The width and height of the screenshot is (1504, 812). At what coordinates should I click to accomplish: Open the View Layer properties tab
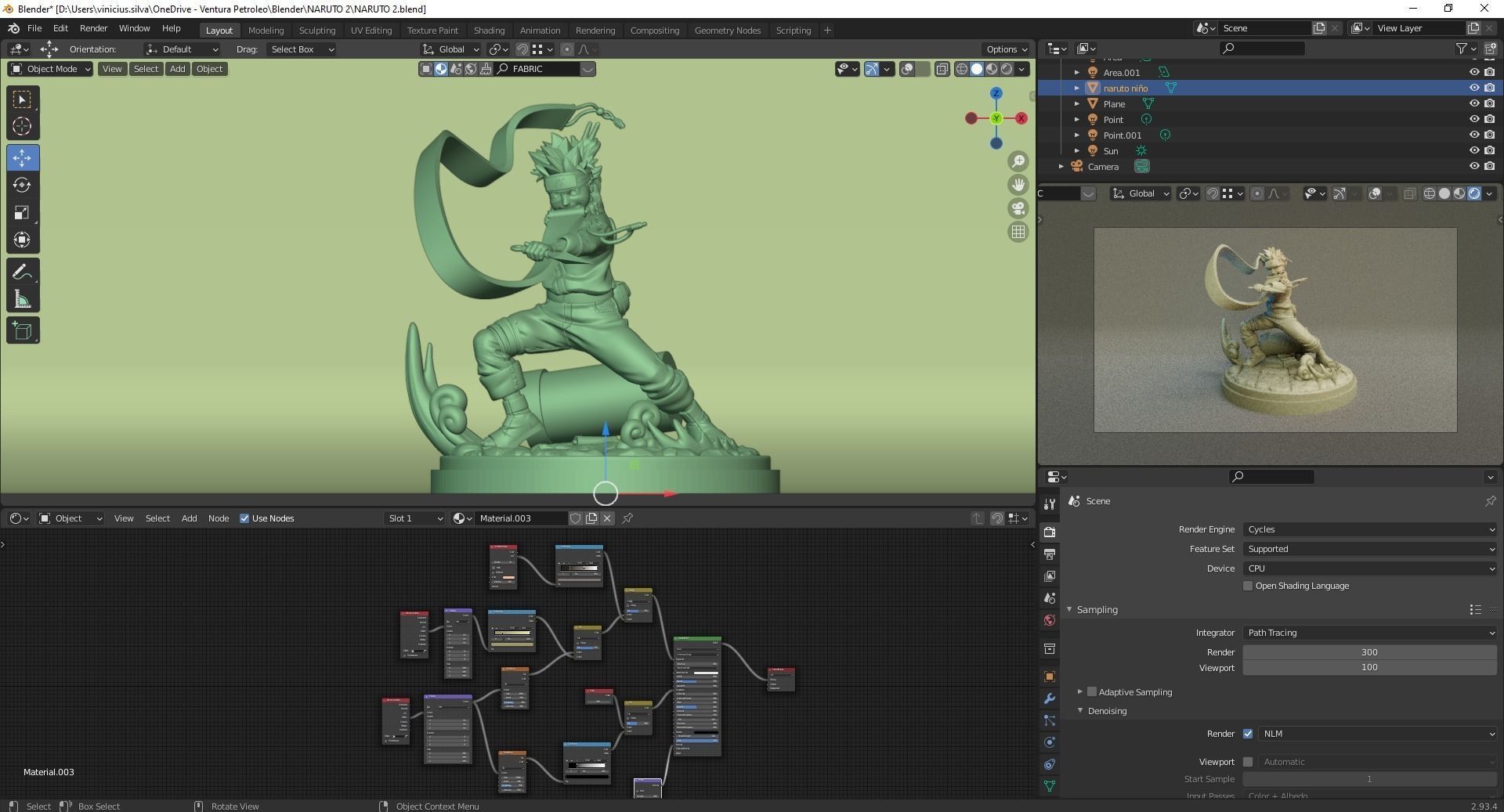pyautogui.click(x=1050, y=576)
